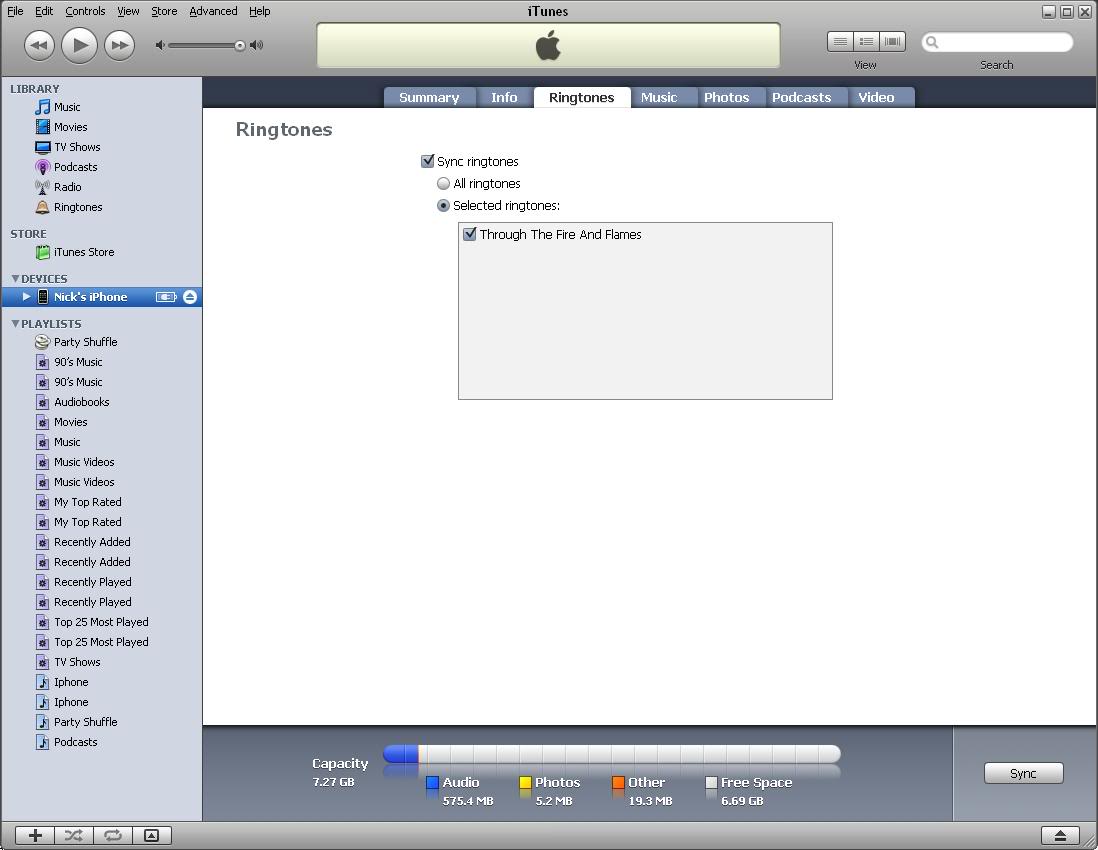Click the bottom-right eject disc button
Image resolution: width=1098 pixels, height=850 pixels.
(x=1060, y=835)
